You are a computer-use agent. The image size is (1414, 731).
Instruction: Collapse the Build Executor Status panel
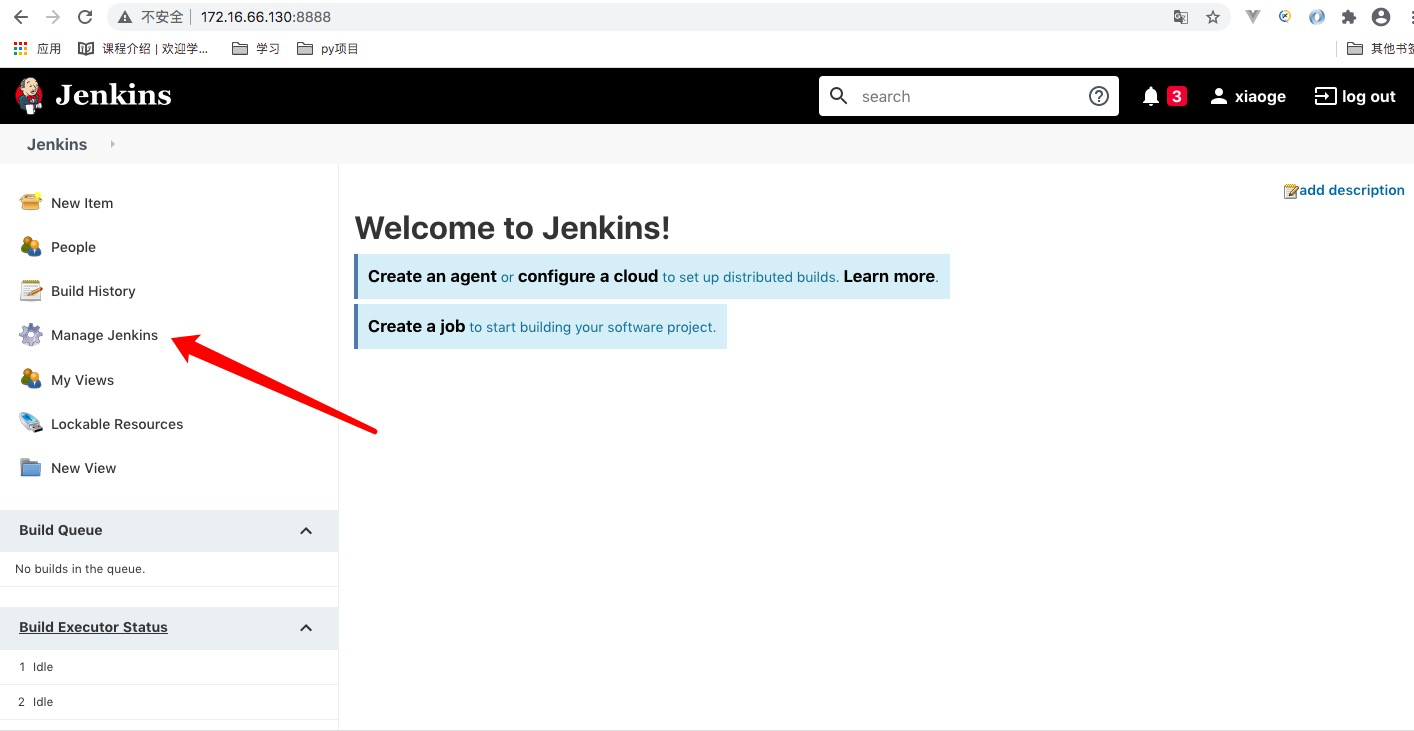click(x=306, y=627)
